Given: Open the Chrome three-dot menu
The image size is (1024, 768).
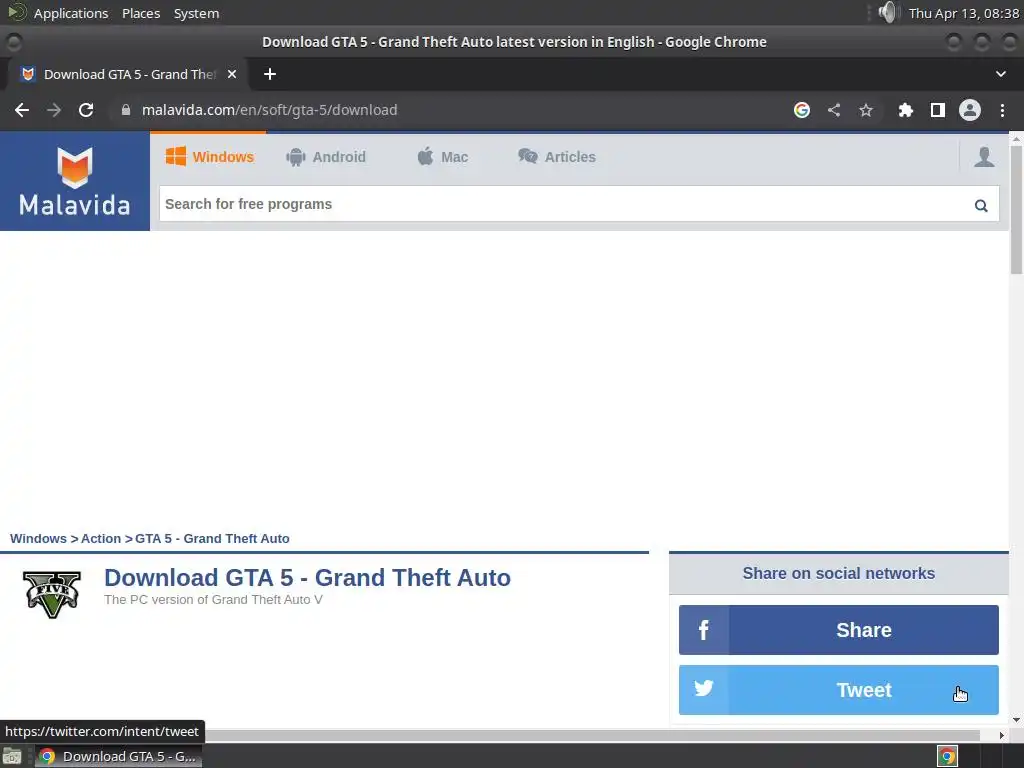Looking at the screenshot, I should tap(1002, 110).
